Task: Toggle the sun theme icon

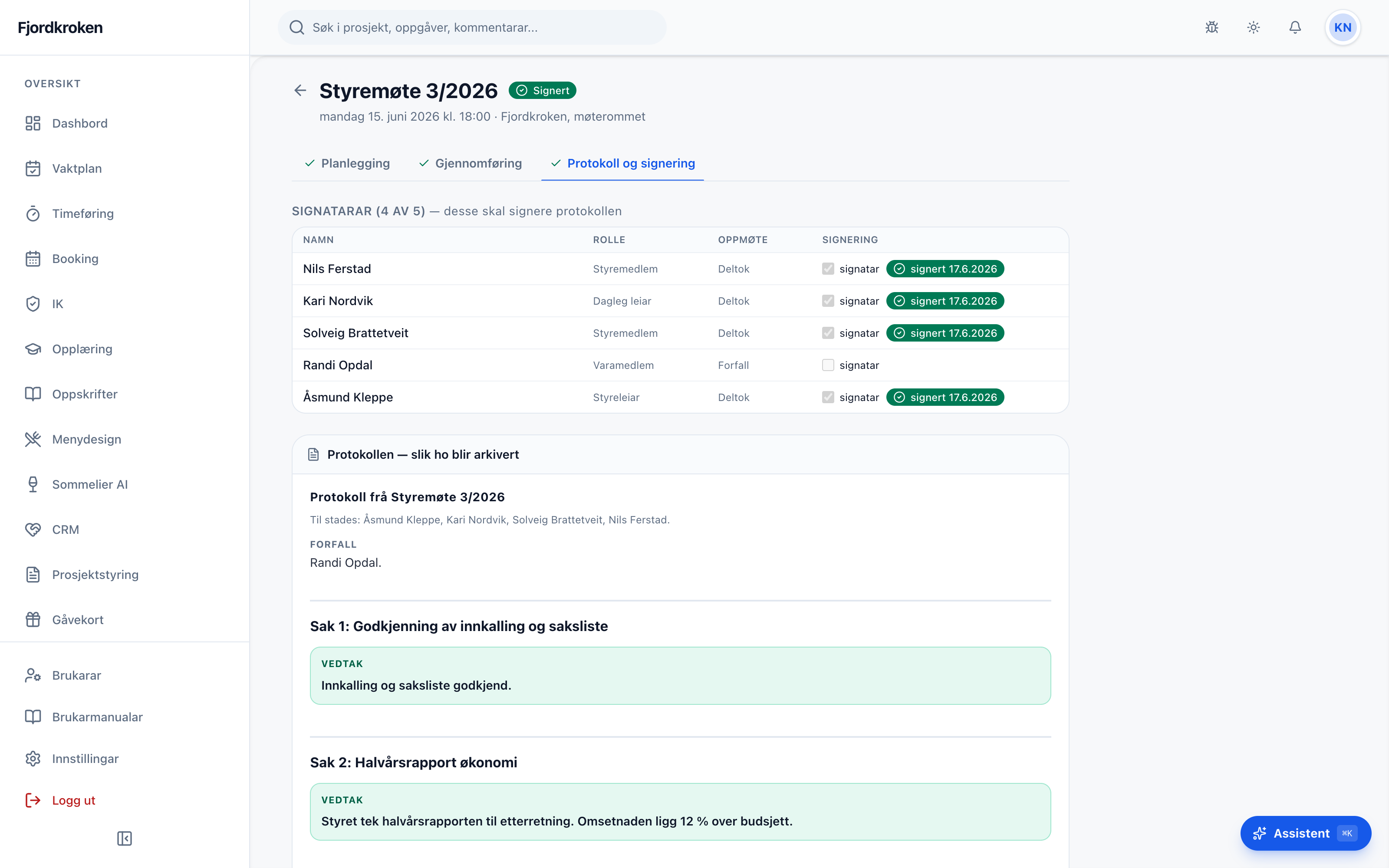Action: coord(1254,27)
